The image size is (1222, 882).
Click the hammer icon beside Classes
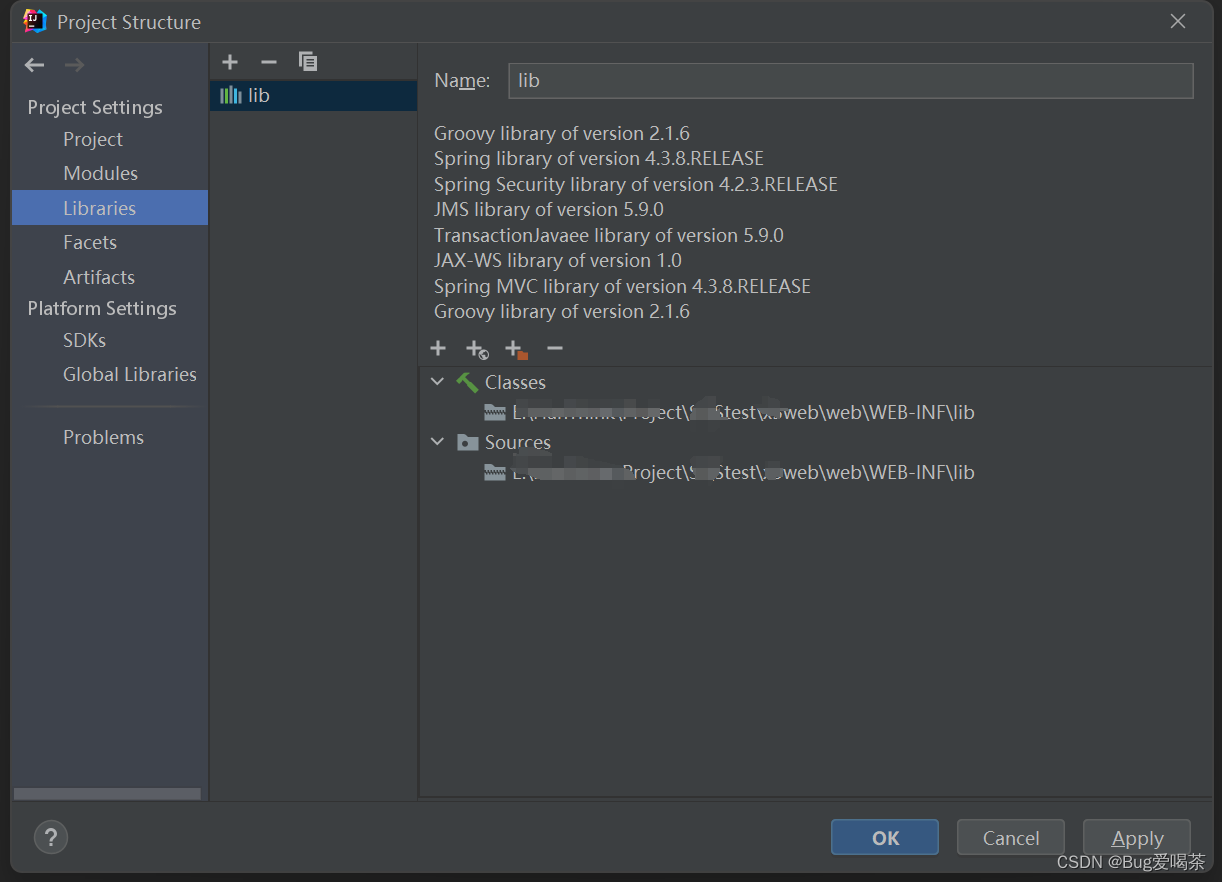467,382
